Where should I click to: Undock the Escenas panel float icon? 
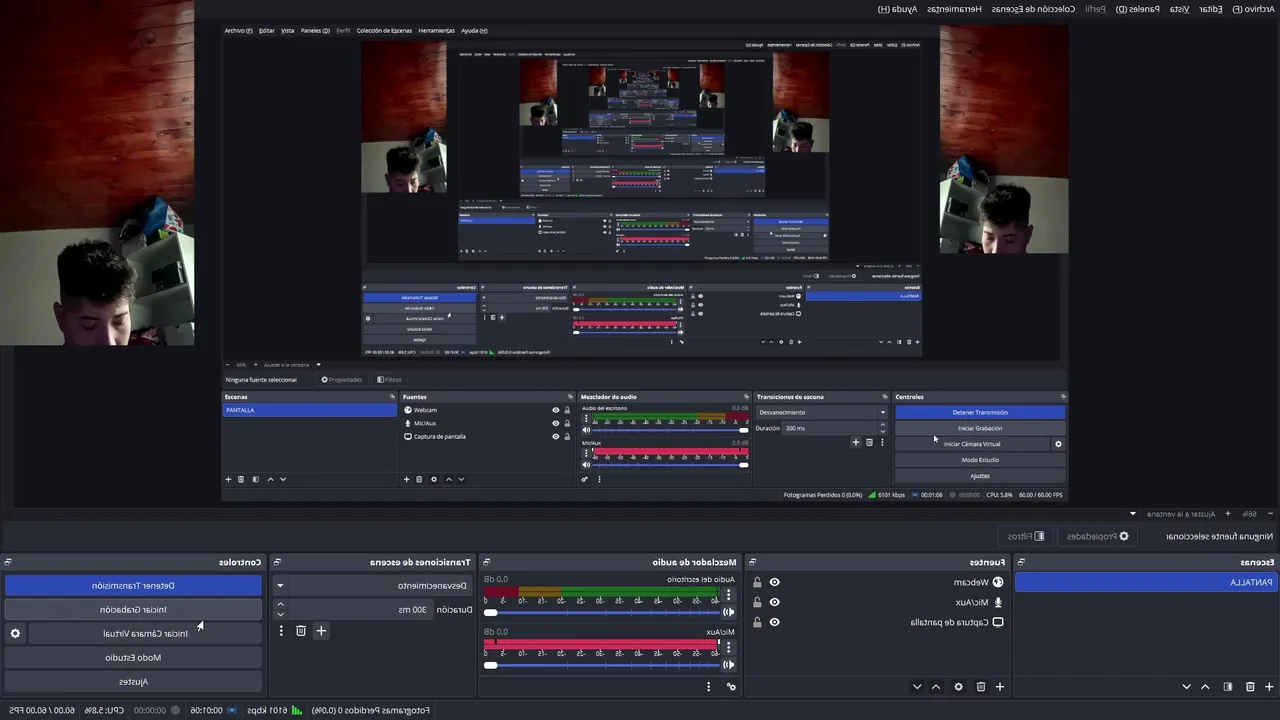[x=1021, y=562]
